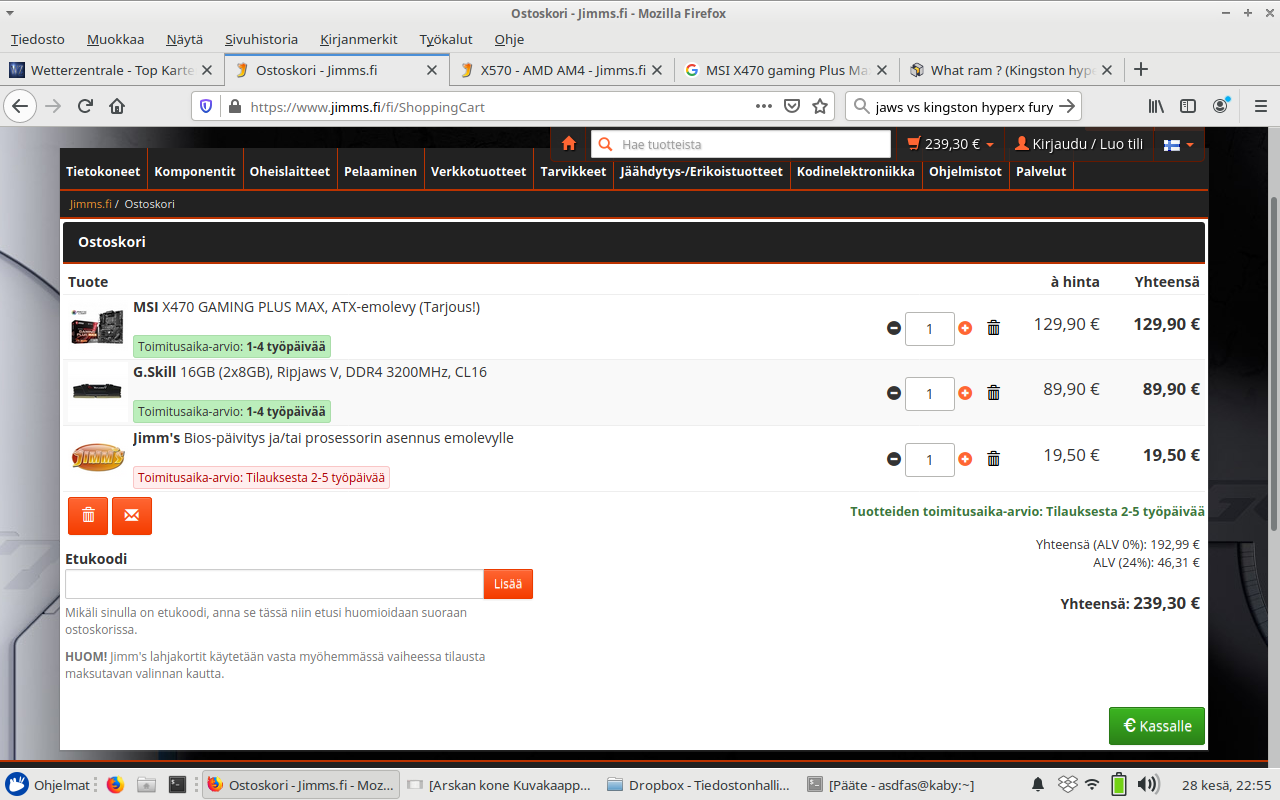Open the Firefox hamburger application menu
Screen dimensions: 1280x800
pyautogui.click(x=1259, y=106)
